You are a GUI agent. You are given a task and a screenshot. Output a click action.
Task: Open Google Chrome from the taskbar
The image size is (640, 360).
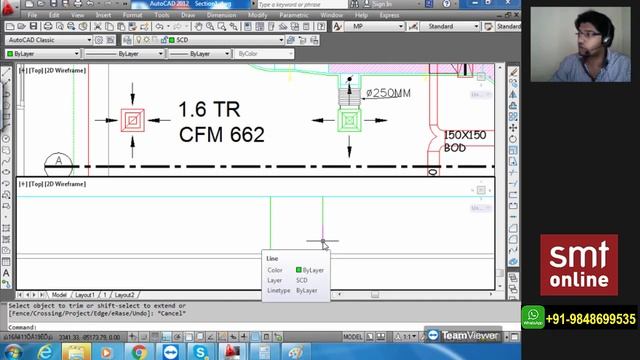139,351
